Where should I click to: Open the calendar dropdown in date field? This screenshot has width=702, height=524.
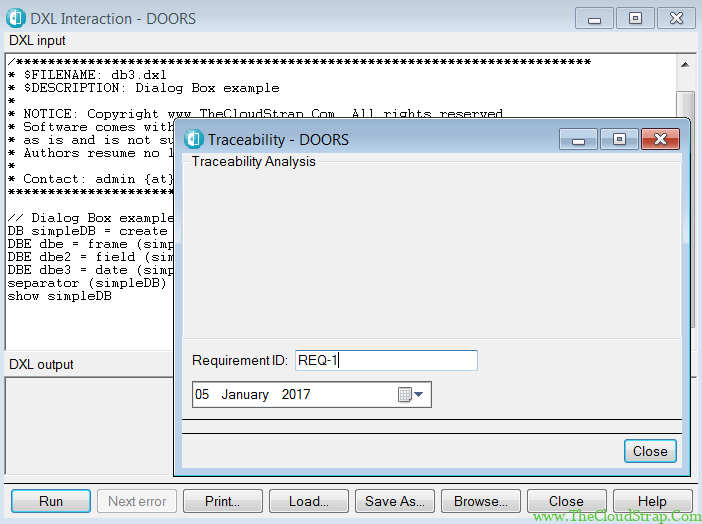pos(411,395)
